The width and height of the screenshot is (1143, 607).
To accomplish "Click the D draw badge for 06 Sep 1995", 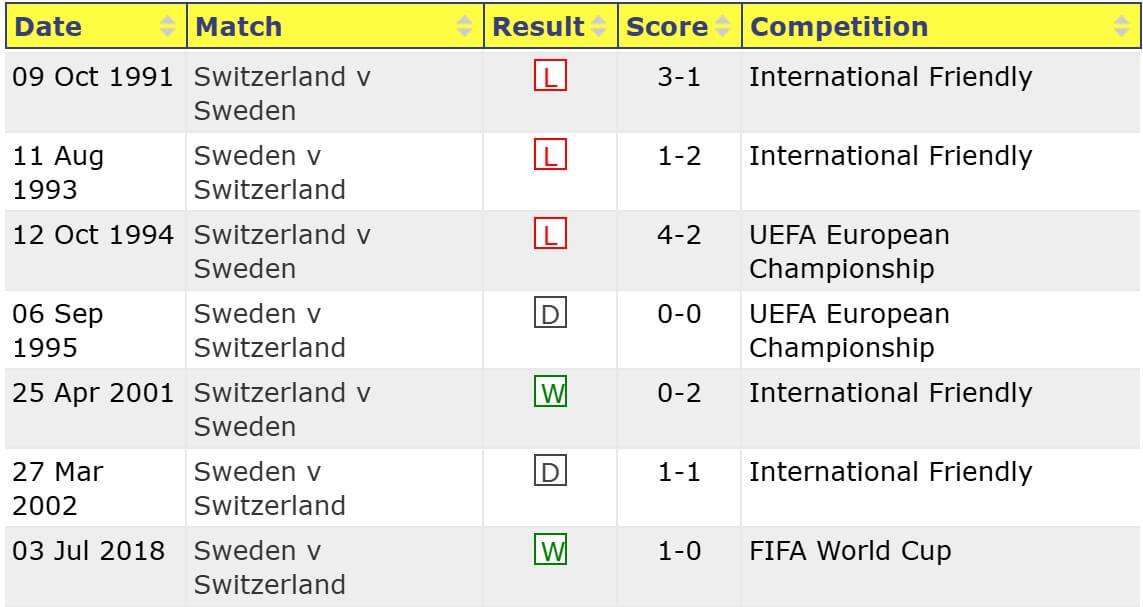I will (x=550, y=314).
